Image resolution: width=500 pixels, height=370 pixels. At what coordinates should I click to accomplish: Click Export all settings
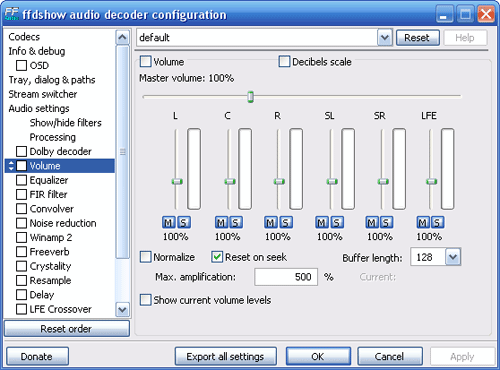coord(225,356)
